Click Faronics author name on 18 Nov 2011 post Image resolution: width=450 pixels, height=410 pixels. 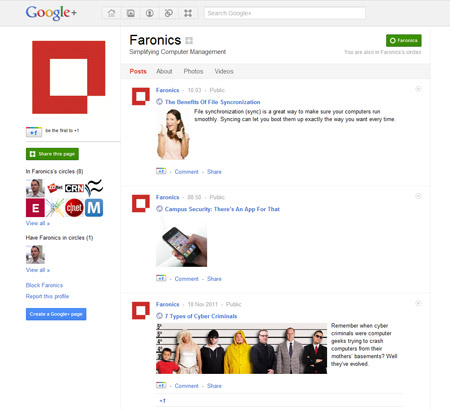click(x=167, y=304)
